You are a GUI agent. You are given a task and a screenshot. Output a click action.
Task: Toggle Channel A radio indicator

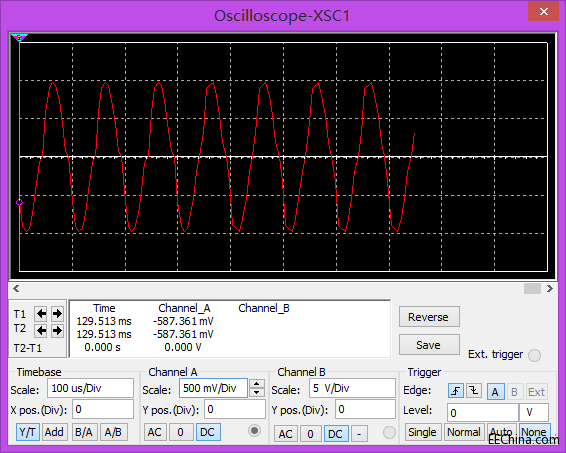254,431
